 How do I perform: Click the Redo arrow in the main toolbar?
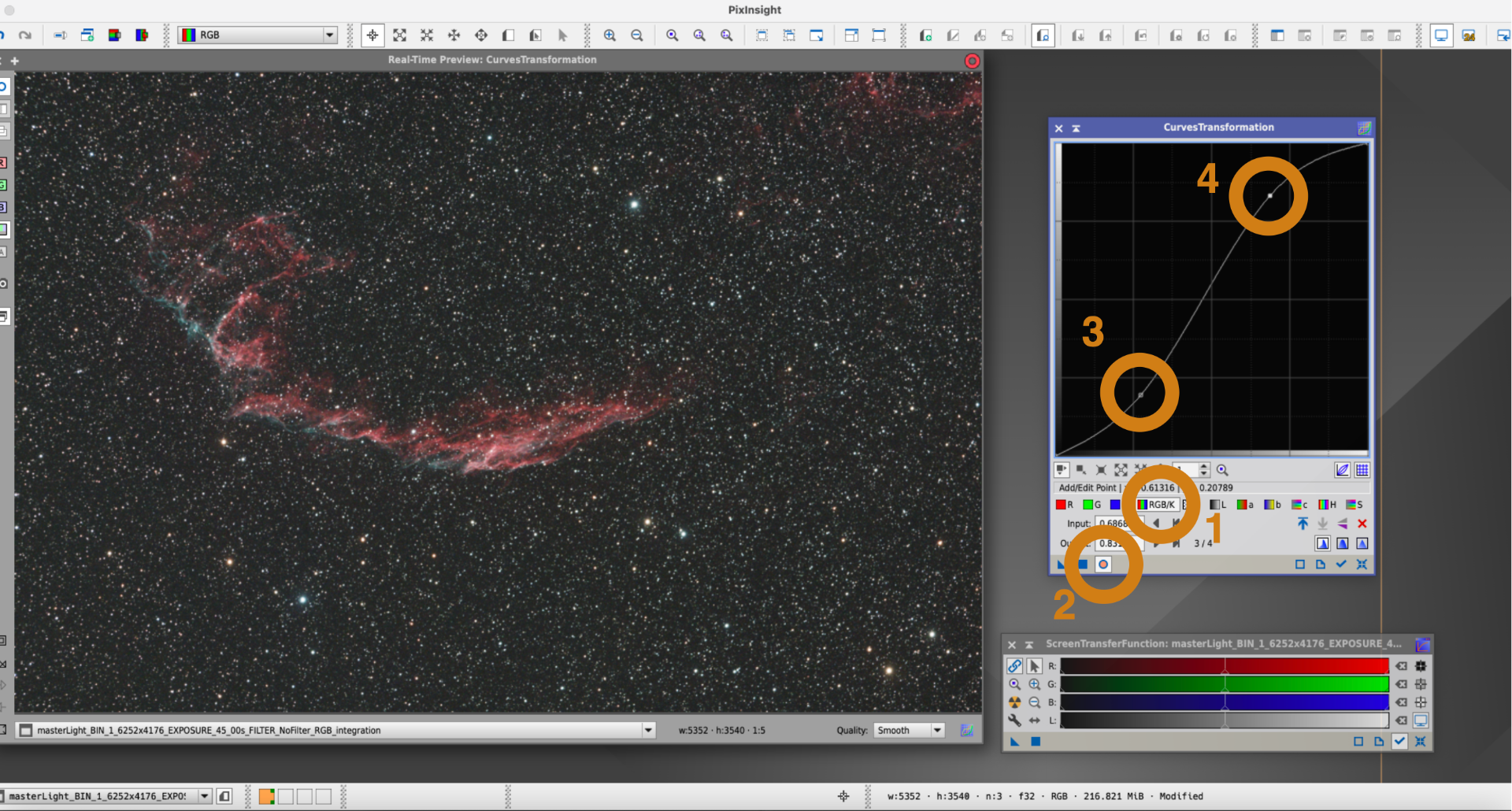click(x=25, y=35)
